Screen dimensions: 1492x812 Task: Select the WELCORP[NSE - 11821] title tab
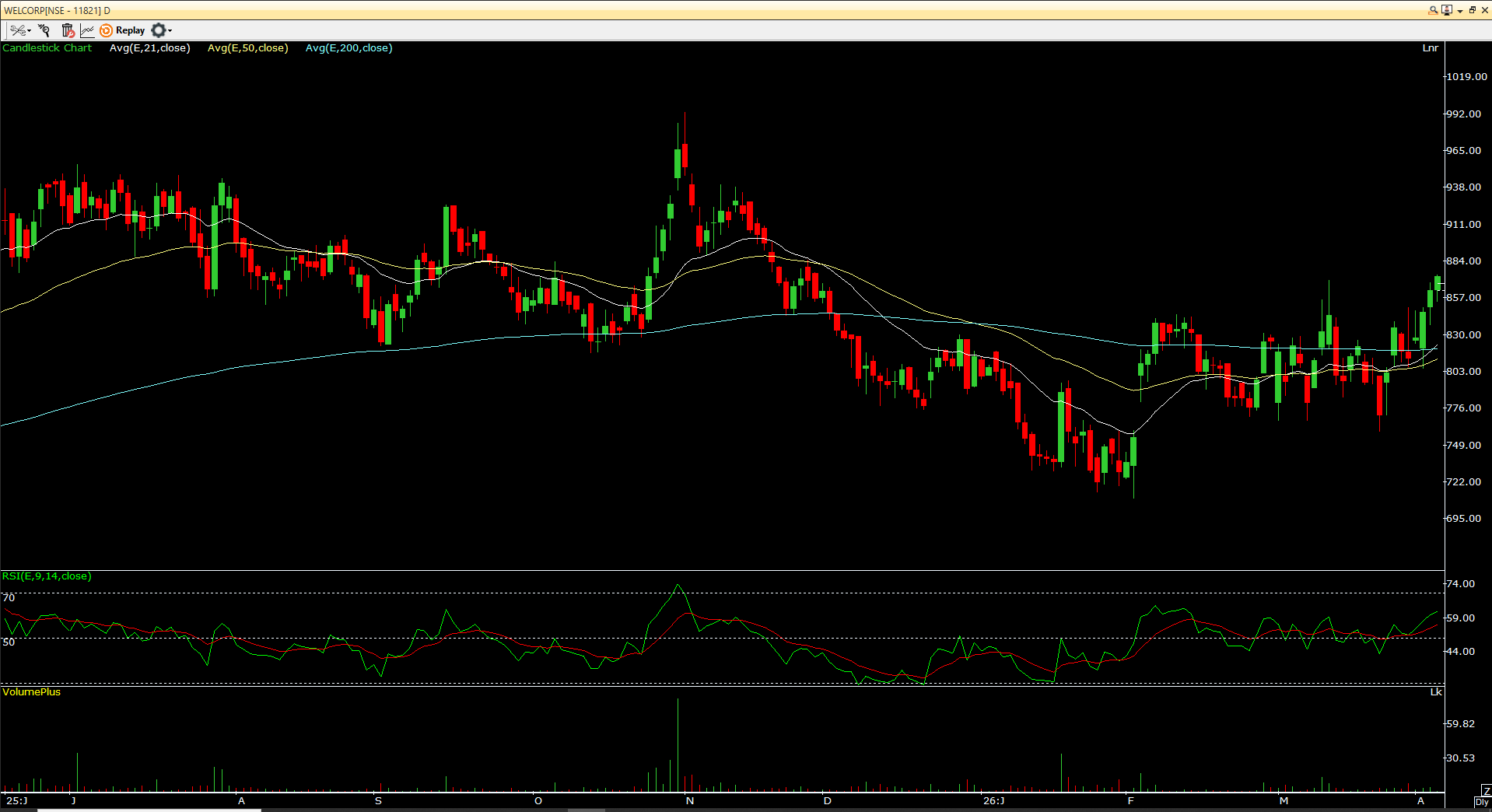click(55, 10)
